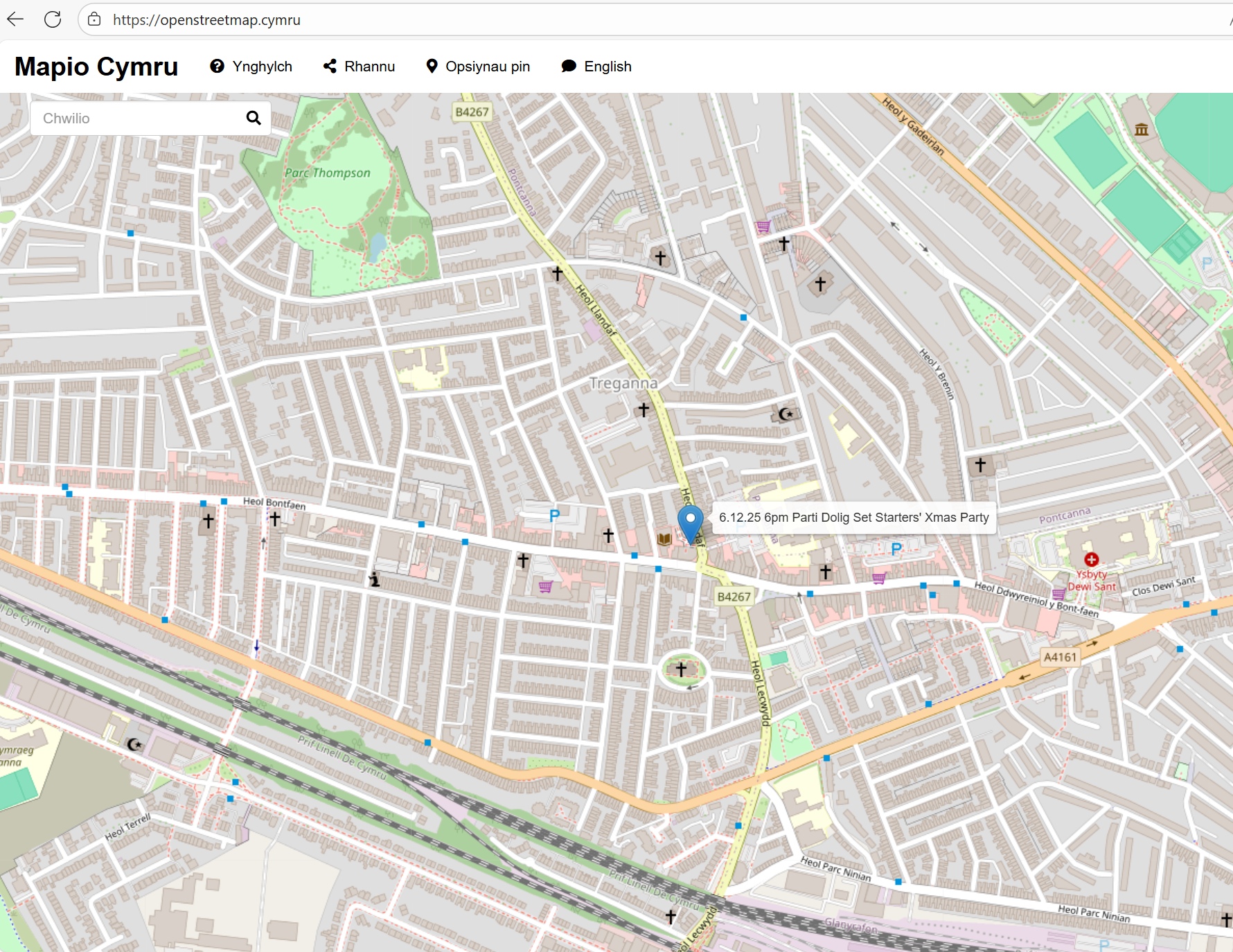
Task: Switch language to English
Action: coord(596,67)
